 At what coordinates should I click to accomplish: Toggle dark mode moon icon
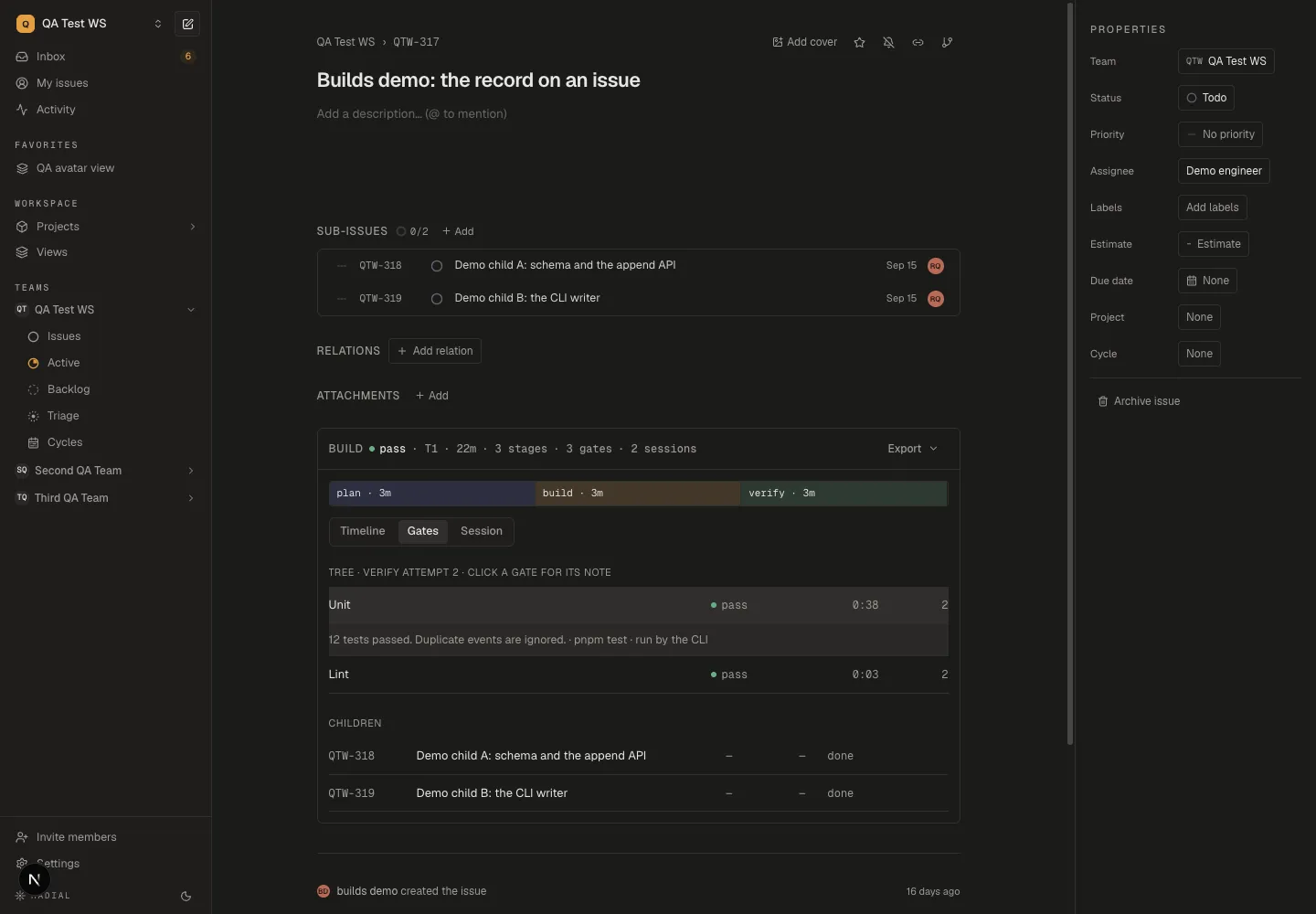(x=186, y=897)
